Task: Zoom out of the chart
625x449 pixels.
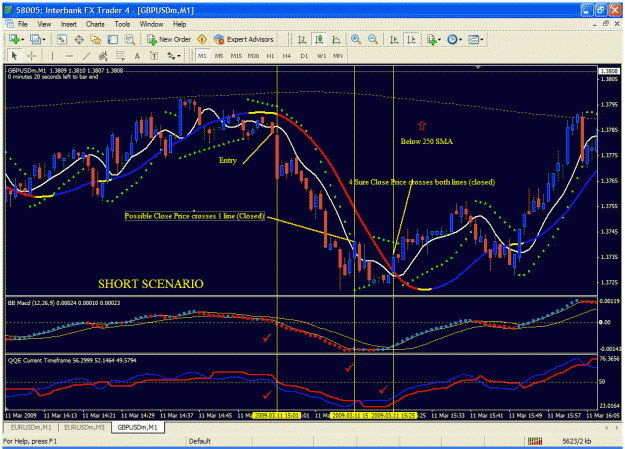Action: [373, 39]
